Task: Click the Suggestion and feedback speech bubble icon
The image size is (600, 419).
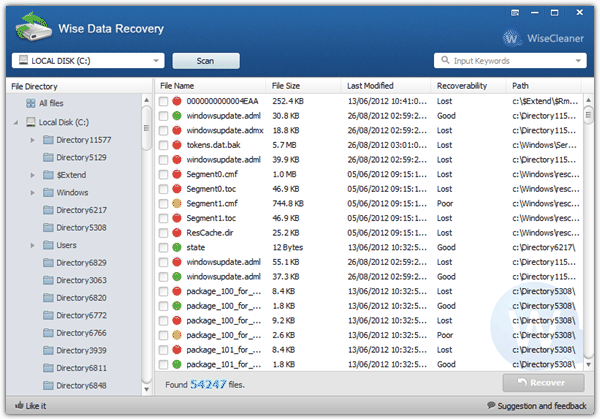Action: pyautogui.click(x=491, y=405)
